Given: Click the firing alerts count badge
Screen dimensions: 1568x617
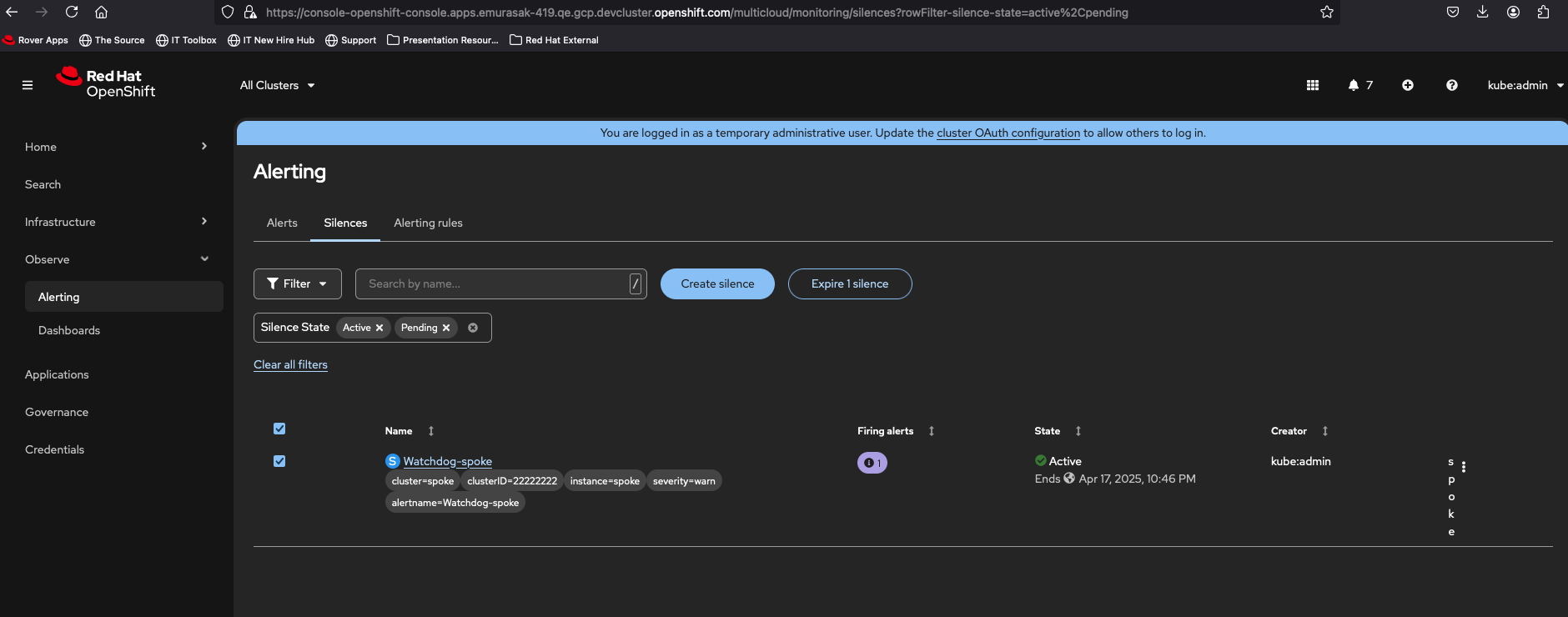Looking at the screenshot, I should click(x=872, y=463).
